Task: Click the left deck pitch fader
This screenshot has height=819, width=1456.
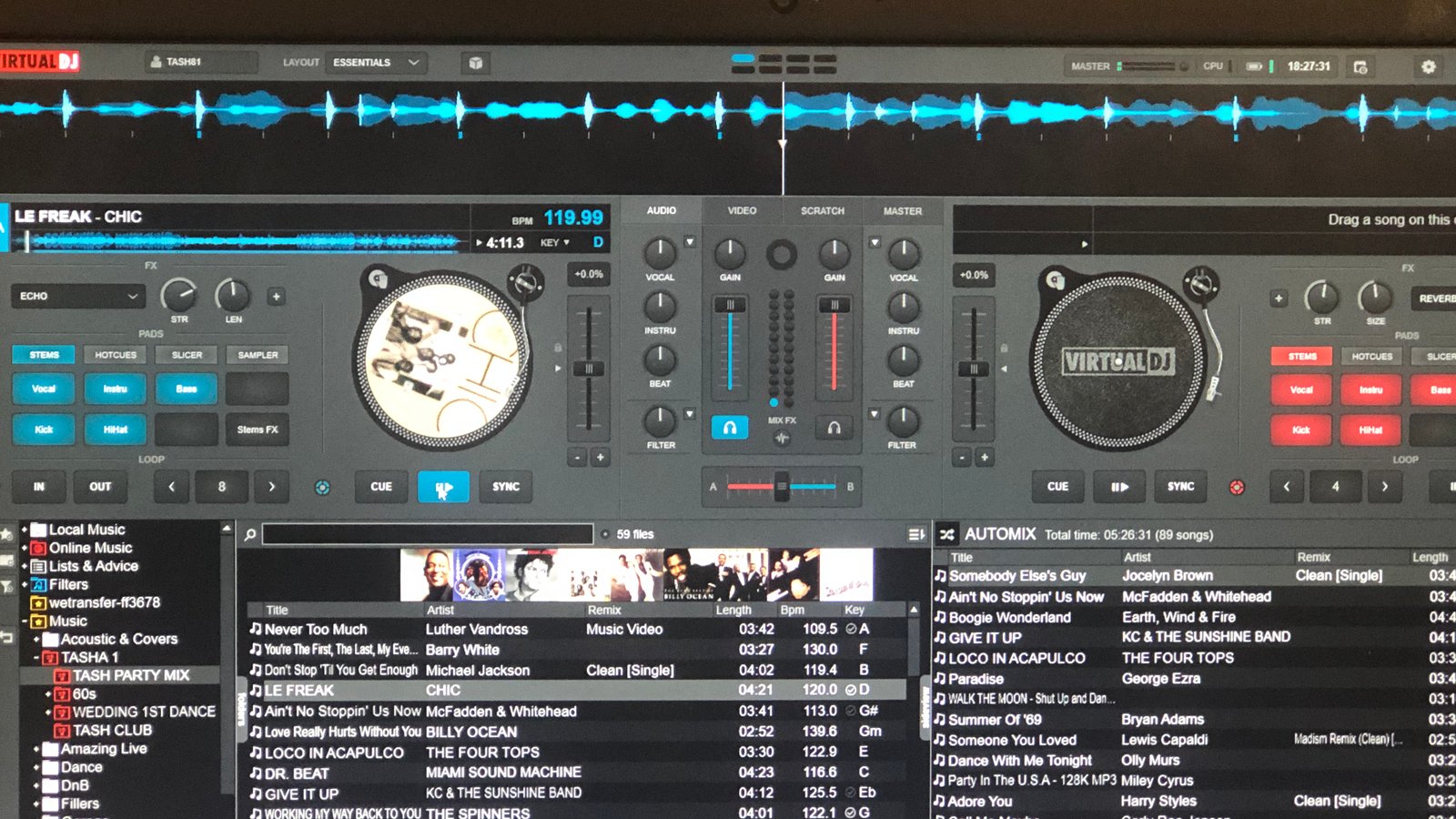Action: click(589, 369)
